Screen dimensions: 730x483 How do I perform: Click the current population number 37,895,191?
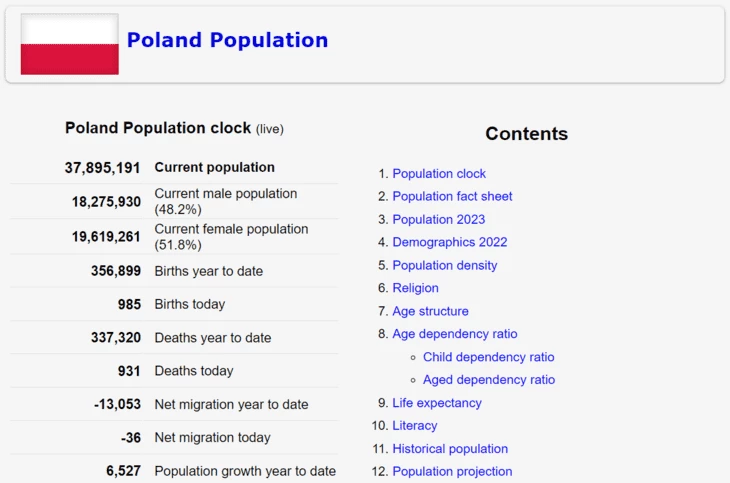pos(102,167)
